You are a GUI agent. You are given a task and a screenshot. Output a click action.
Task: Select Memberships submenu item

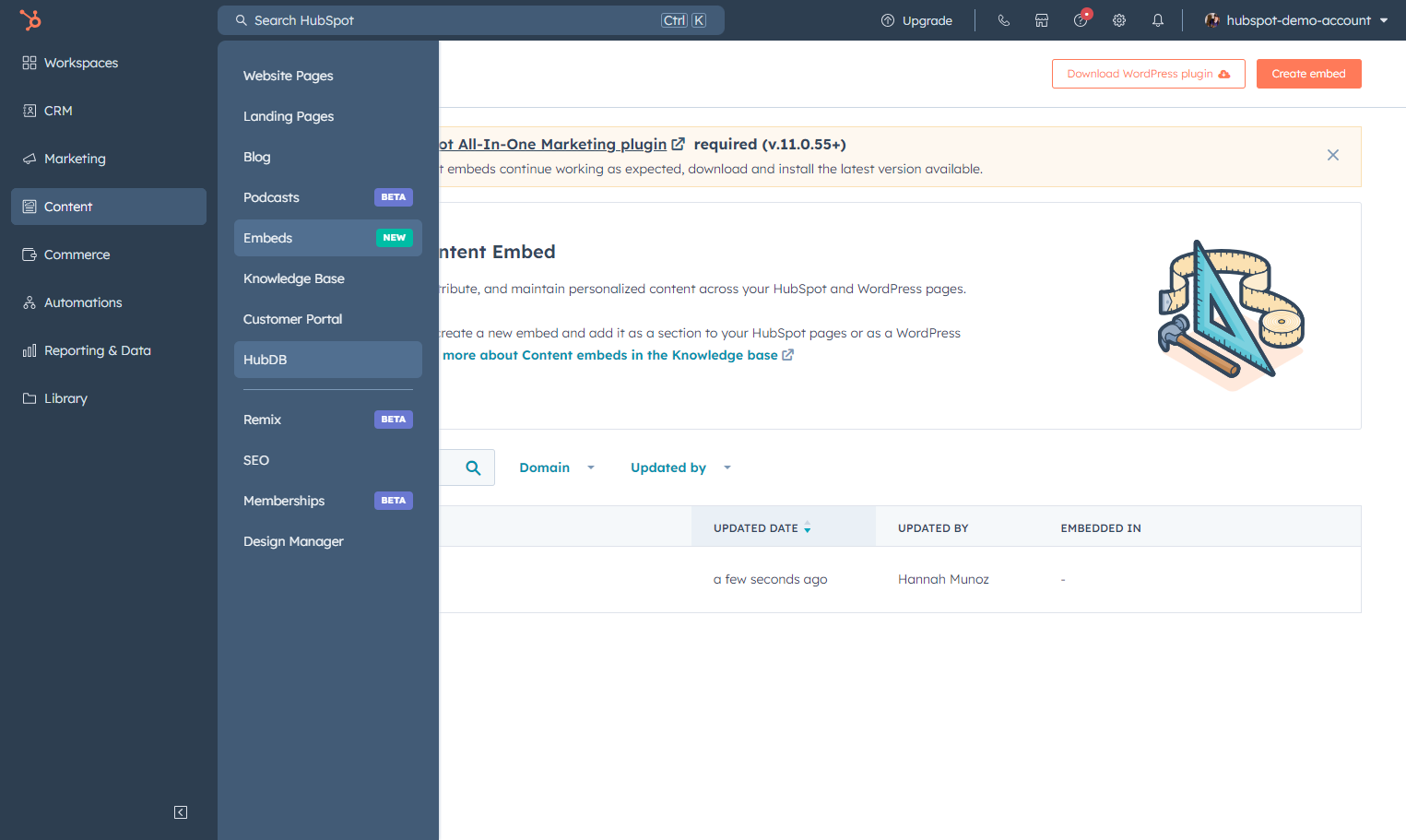coord(328,501)
